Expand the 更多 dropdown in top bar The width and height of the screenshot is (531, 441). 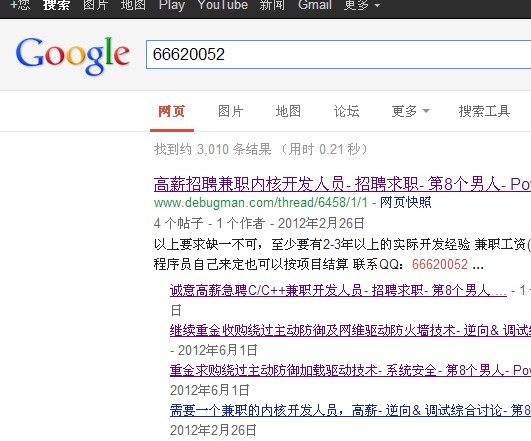click(x=362, y=5)
